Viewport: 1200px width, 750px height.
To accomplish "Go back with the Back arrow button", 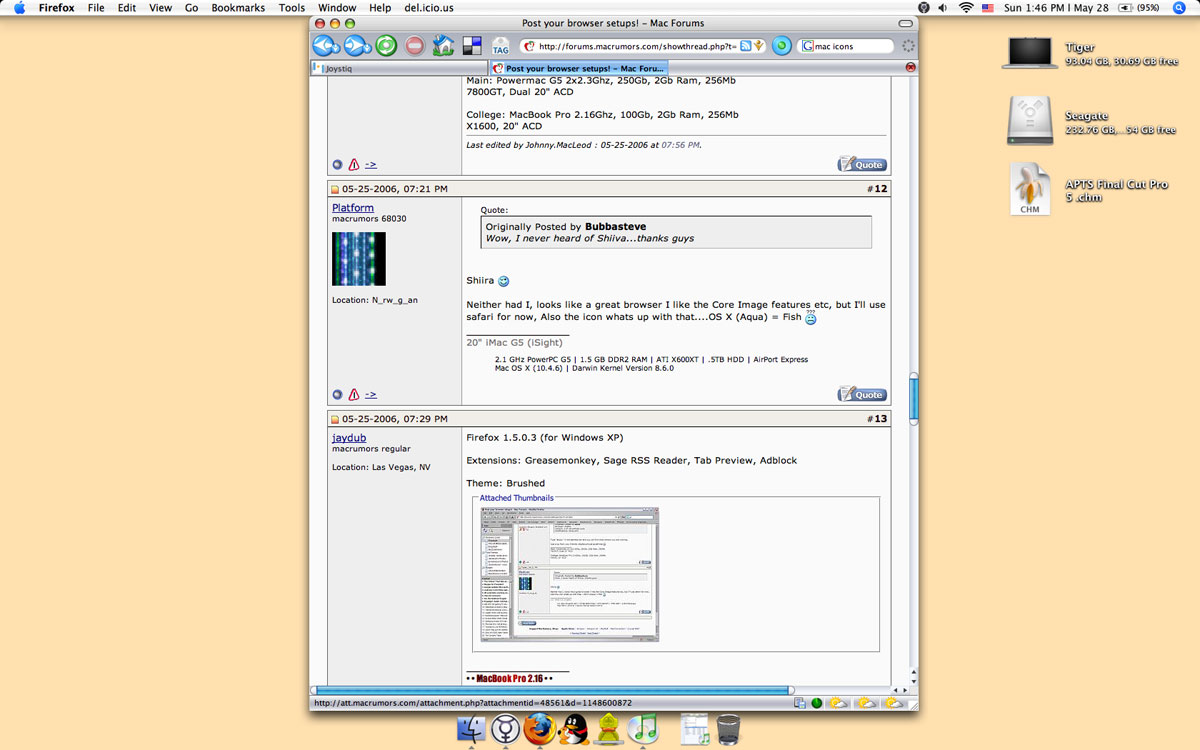I will coord(326,45).
